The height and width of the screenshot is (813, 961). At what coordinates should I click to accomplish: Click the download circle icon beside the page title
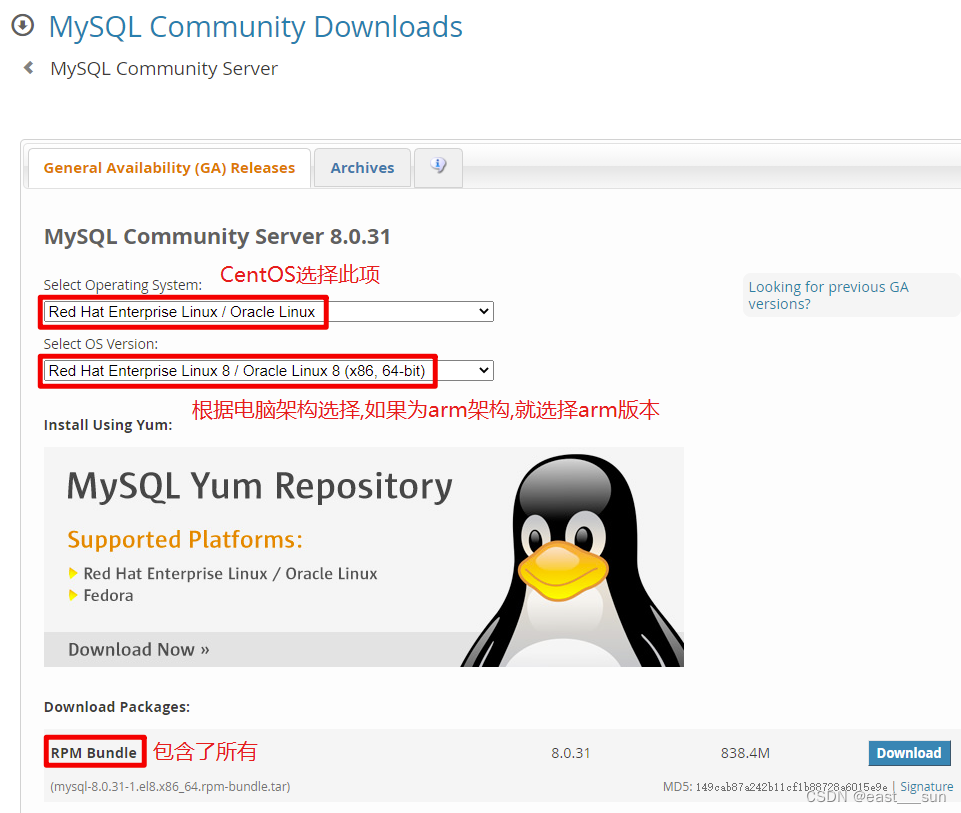coord(23,26)
